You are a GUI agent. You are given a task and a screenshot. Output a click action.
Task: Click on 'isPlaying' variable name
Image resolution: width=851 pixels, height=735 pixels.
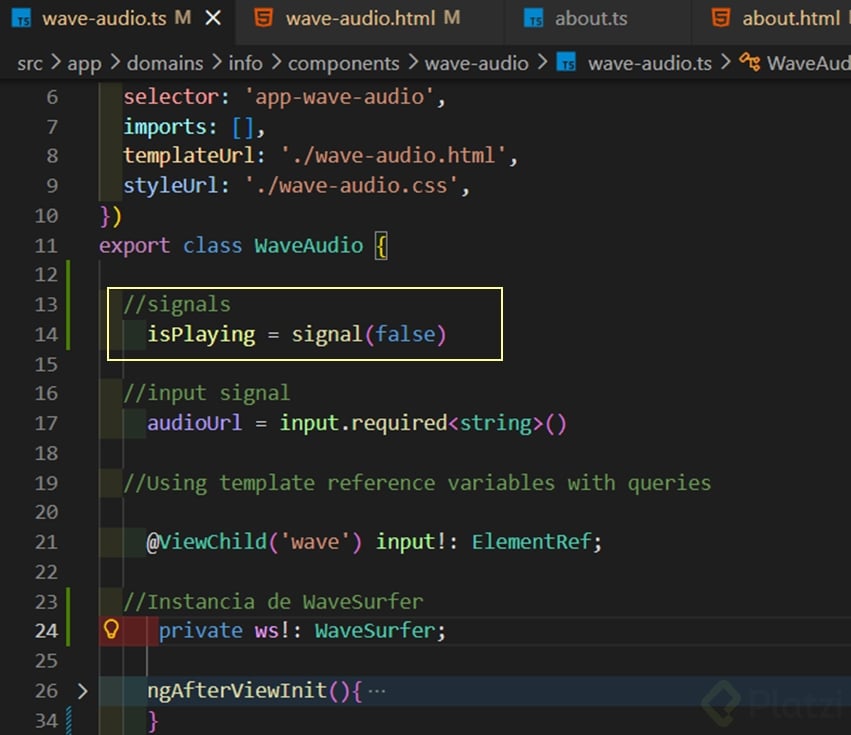click(x=201, y=334)
